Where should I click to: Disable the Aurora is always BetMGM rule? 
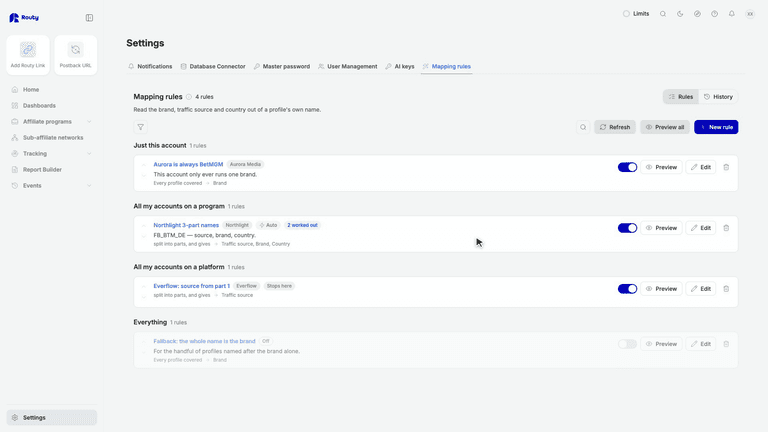pyautogui.click(x=627, y=167)
